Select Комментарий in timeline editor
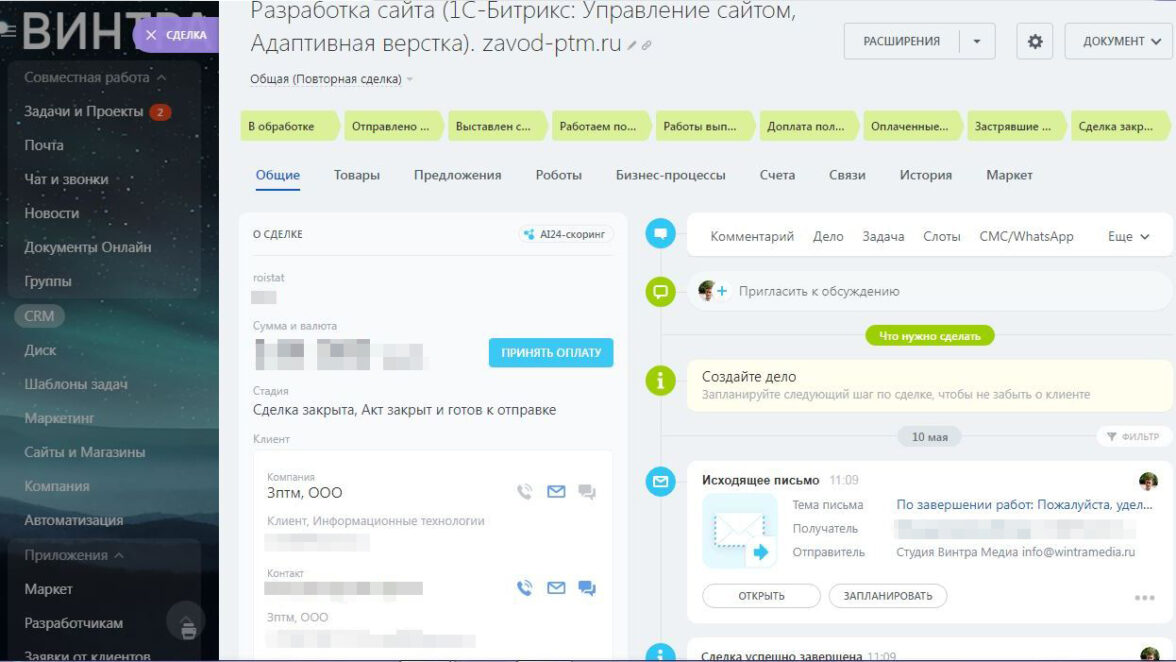 tap(752, 236)
